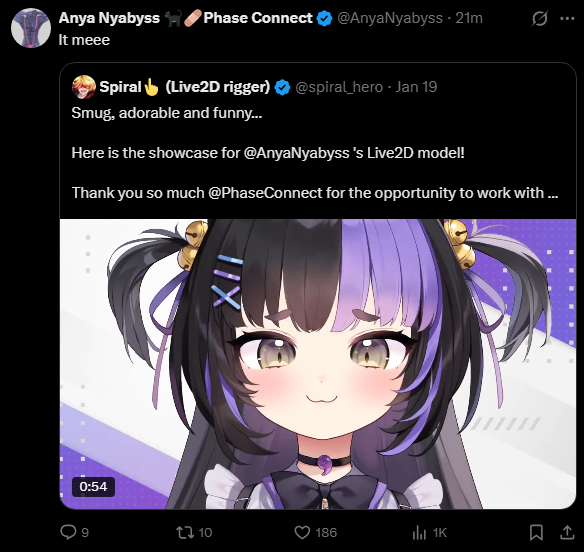Open Anya Nyabyss display name
584x552 pixels.
[109, 18]
